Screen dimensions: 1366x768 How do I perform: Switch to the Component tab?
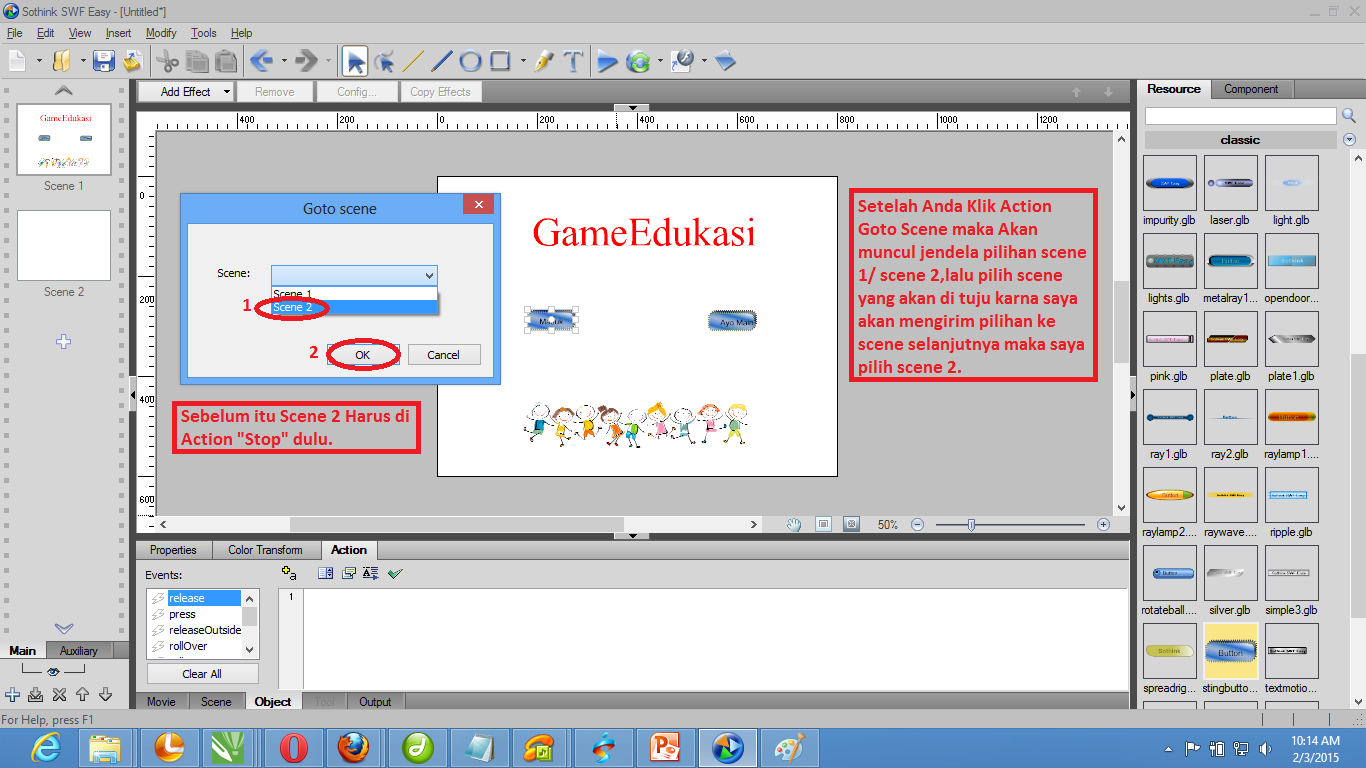pos(1252,89)
